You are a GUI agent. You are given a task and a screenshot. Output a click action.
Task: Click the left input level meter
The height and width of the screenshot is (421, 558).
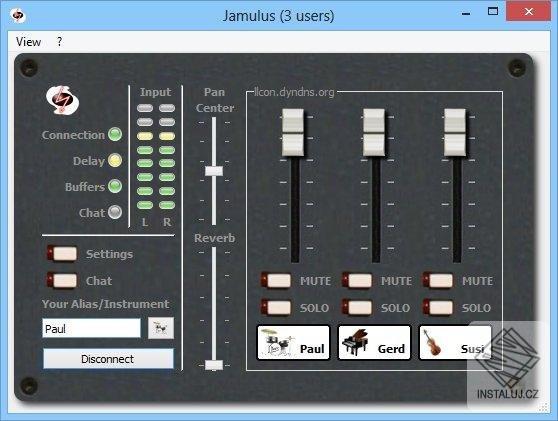(145, 157)
